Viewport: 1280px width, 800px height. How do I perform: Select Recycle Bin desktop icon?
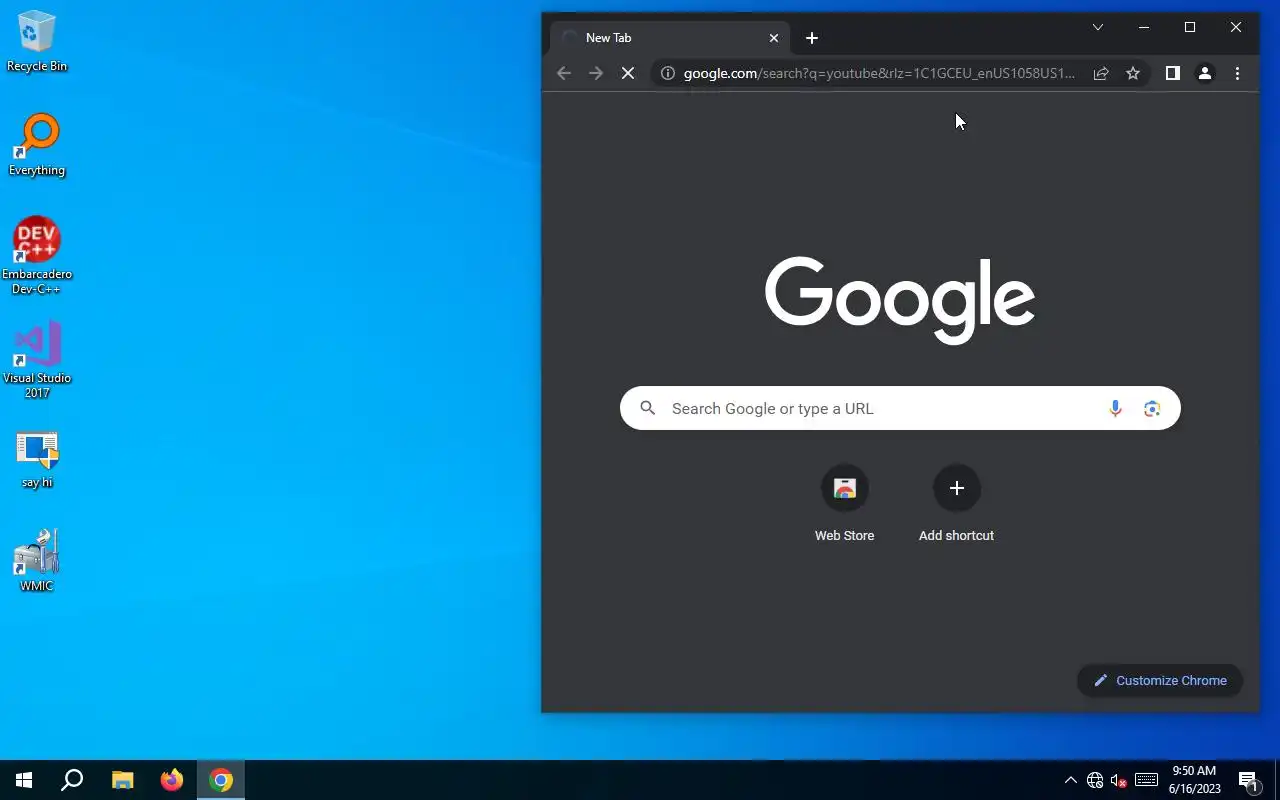pyautogui.click(x=37, y=41)
